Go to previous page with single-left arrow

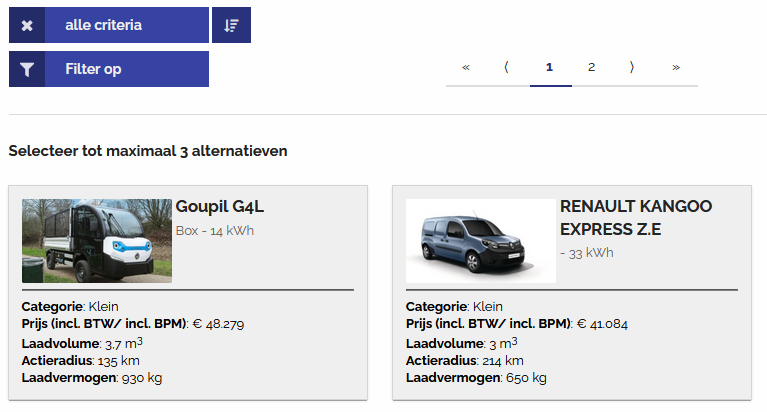click(507, 67)
